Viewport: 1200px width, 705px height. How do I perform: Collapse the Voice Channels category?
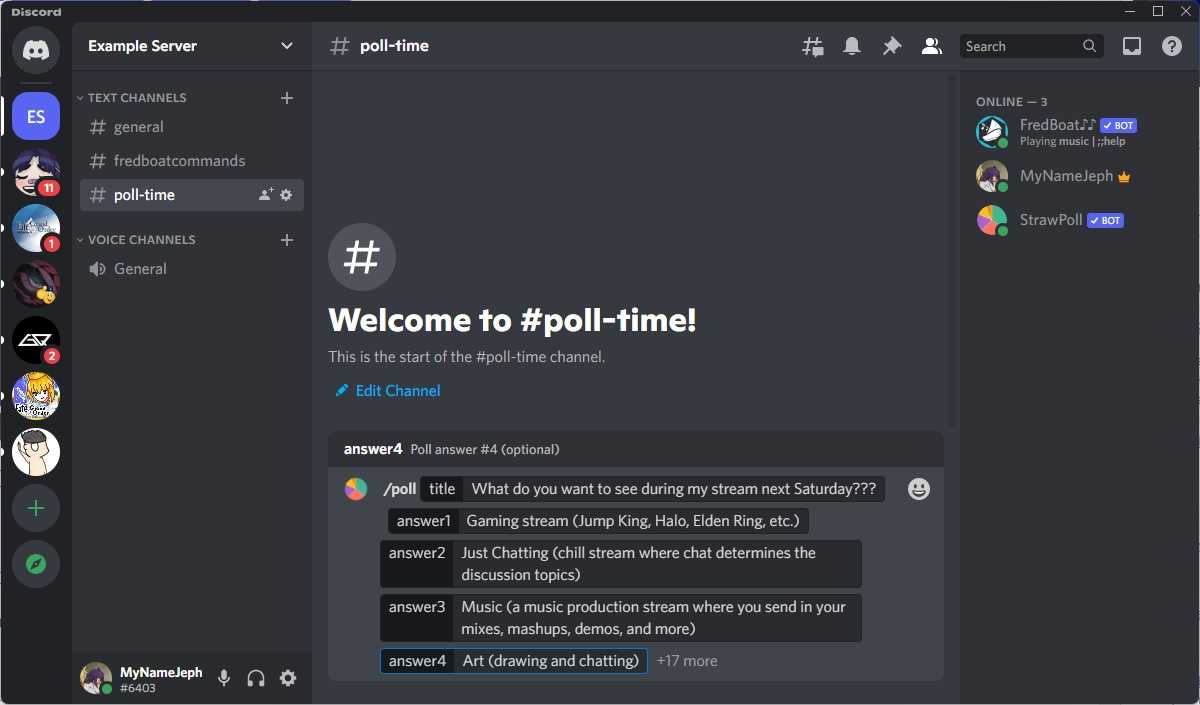pyautogui.click(x=140, y=240)
